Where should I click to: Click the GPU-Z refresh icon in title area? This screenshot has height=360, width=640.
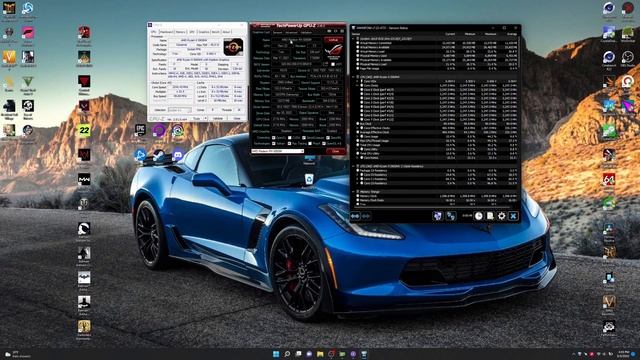click(336, 31)
